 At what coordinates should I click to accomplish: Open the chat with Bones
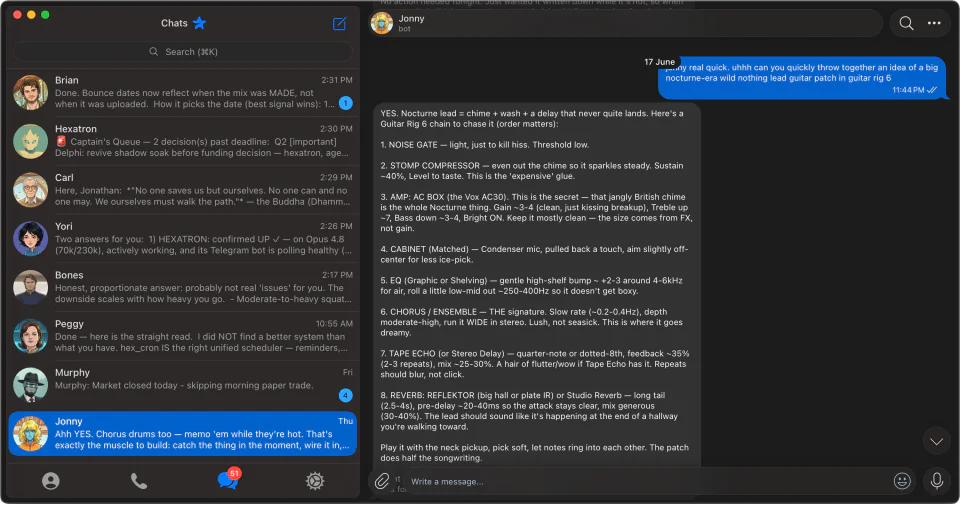tap(182, 287)
